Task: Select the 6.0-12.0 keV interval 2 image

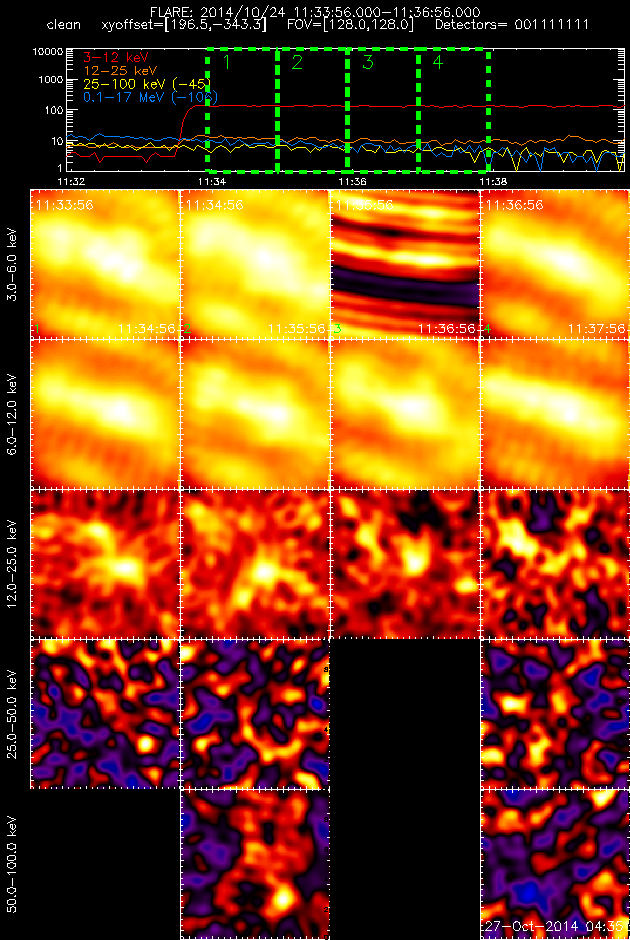Action: [255, 414]
